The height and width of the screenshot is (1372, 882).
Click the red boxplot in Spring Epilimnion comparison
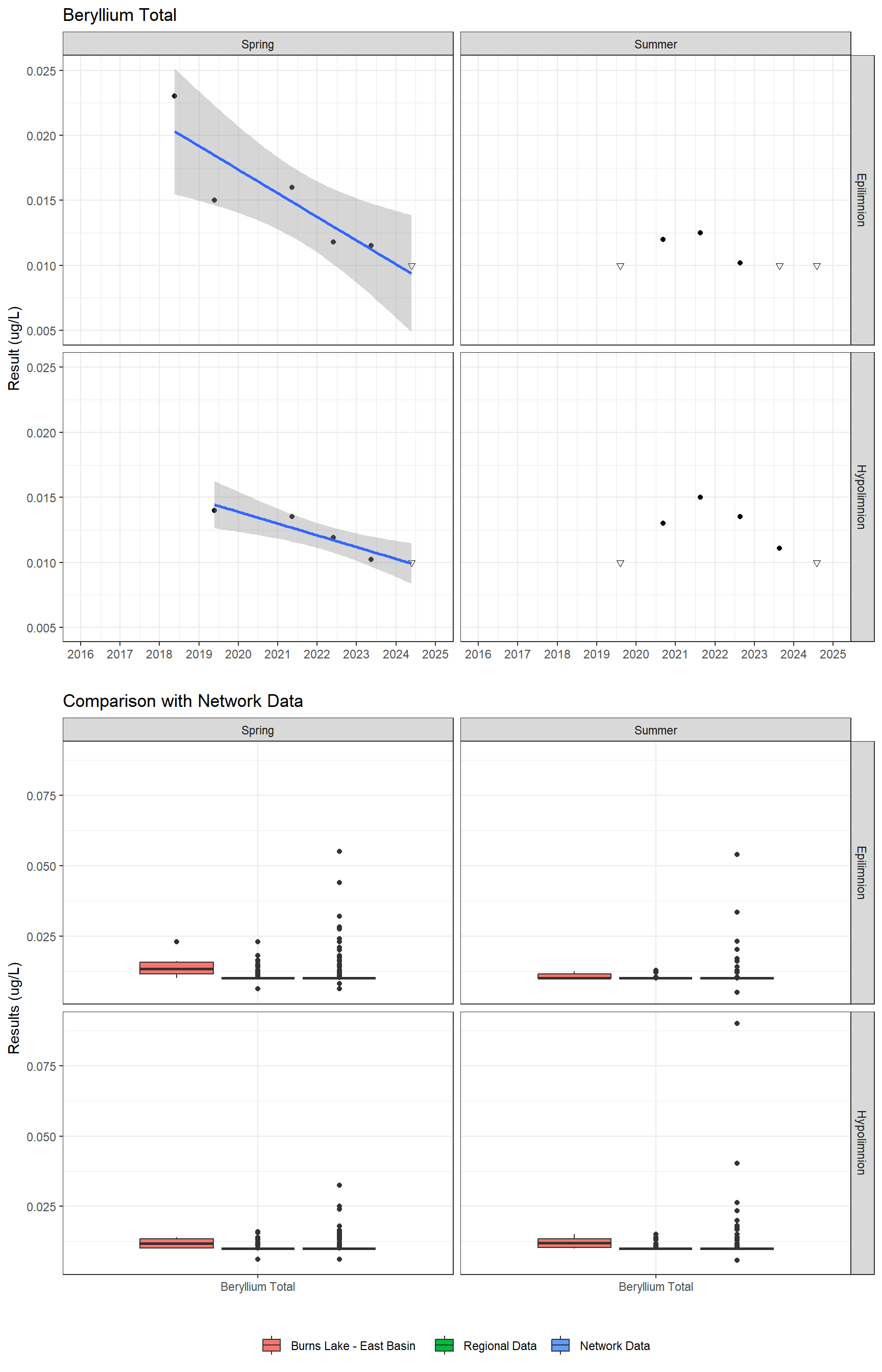point(177,968)
